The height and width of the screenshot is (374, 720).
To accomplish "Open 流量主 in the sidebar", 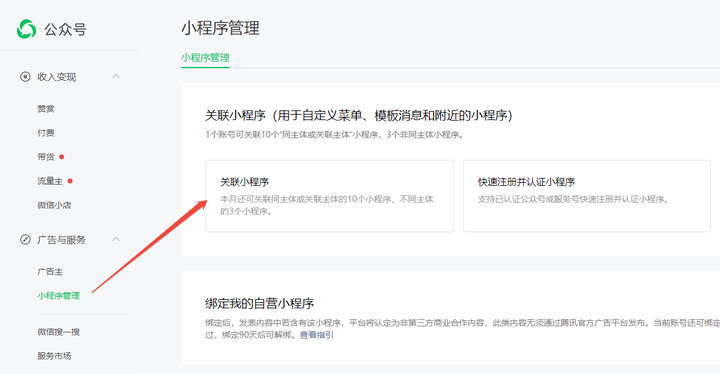I will coord(50,181).
